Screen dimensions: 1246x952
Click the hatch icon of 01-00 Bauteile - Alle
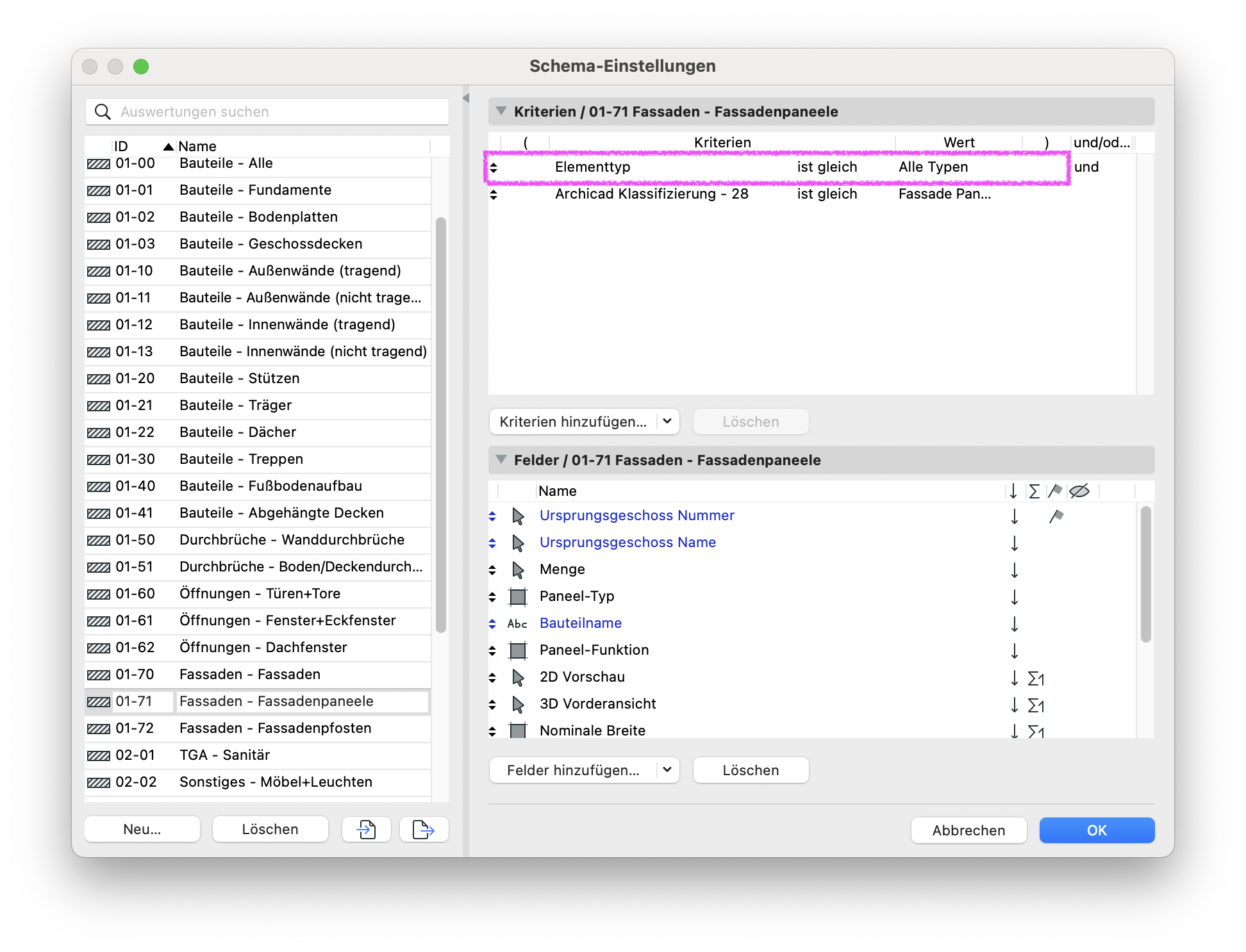point(99,164)
